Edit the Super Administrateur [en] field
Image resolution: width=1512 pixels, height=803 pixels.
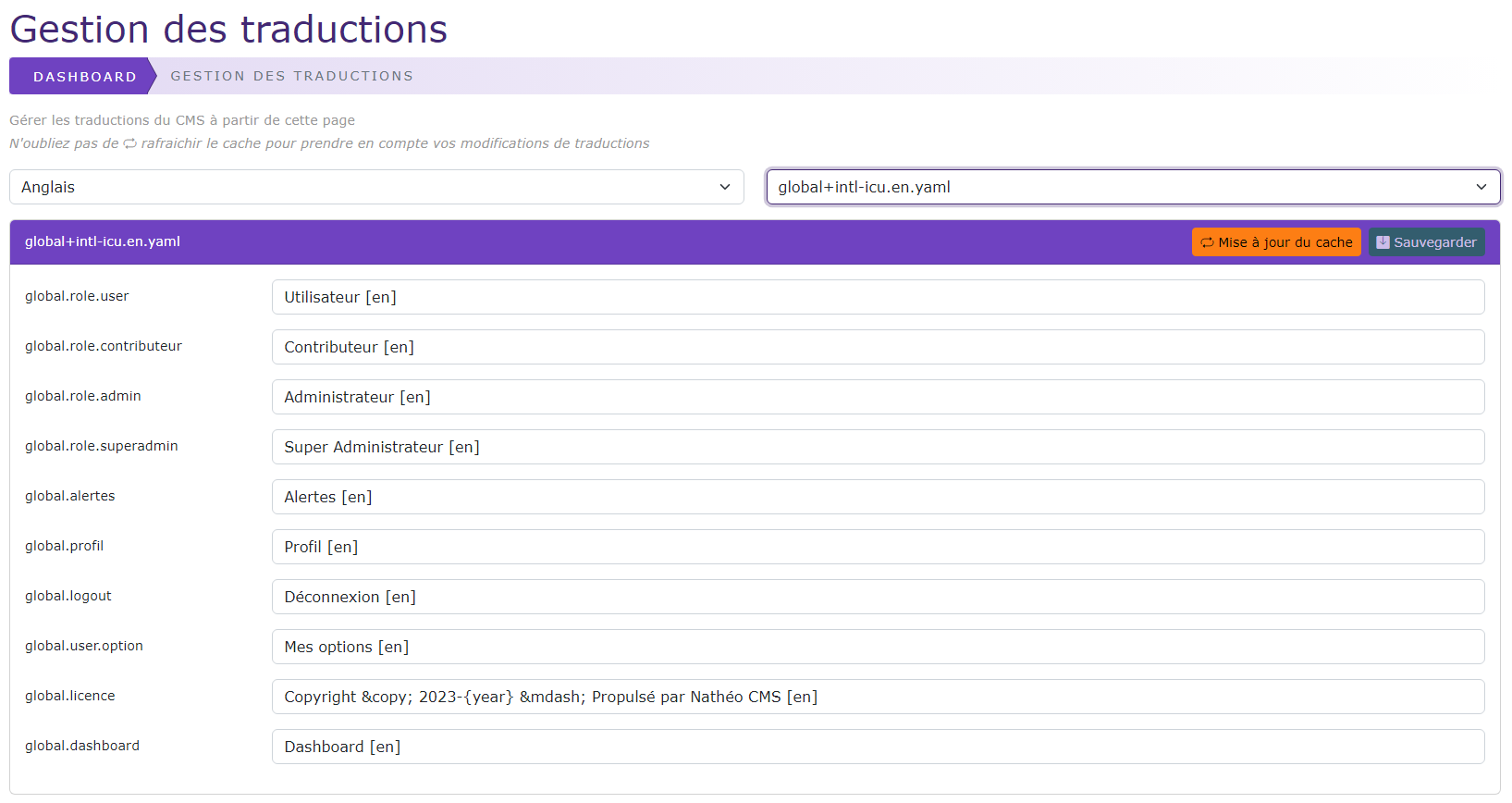click(878, 447)
